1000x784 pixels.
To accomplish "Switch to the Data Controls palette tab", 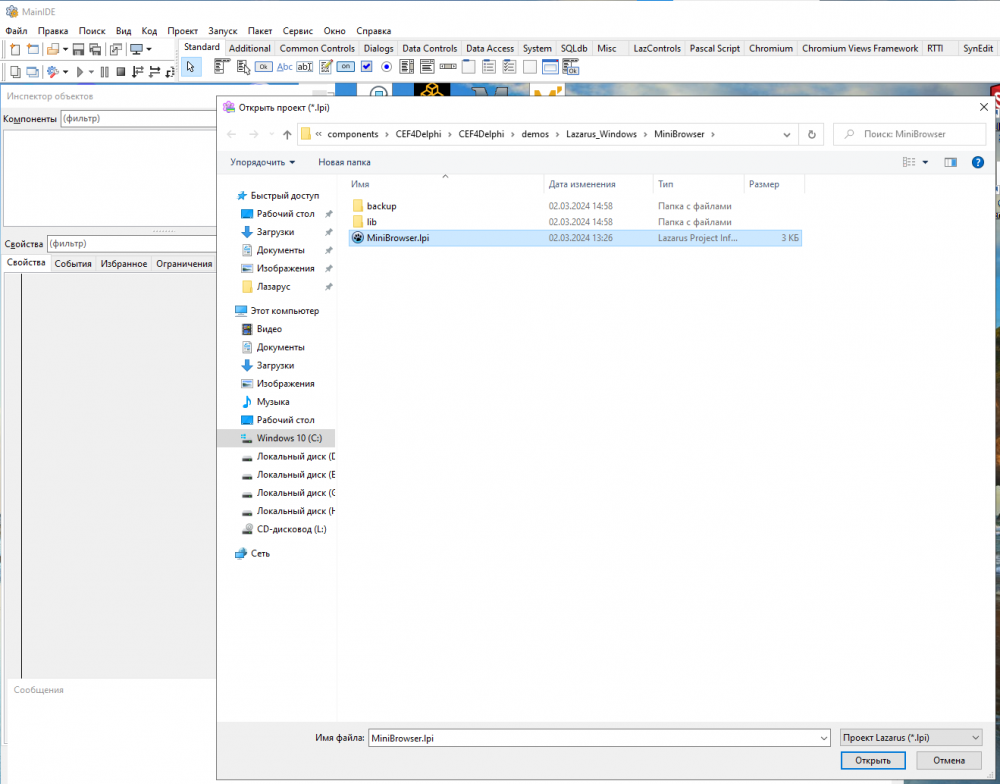I will [429, 48].
